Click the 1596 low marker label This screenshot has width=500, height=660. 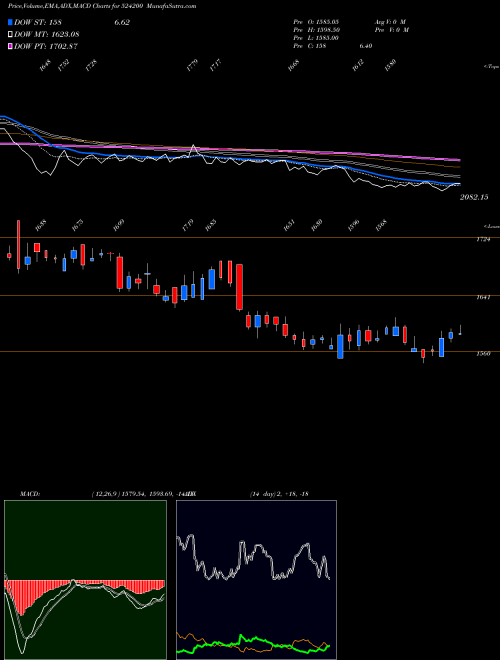[353, 225]
